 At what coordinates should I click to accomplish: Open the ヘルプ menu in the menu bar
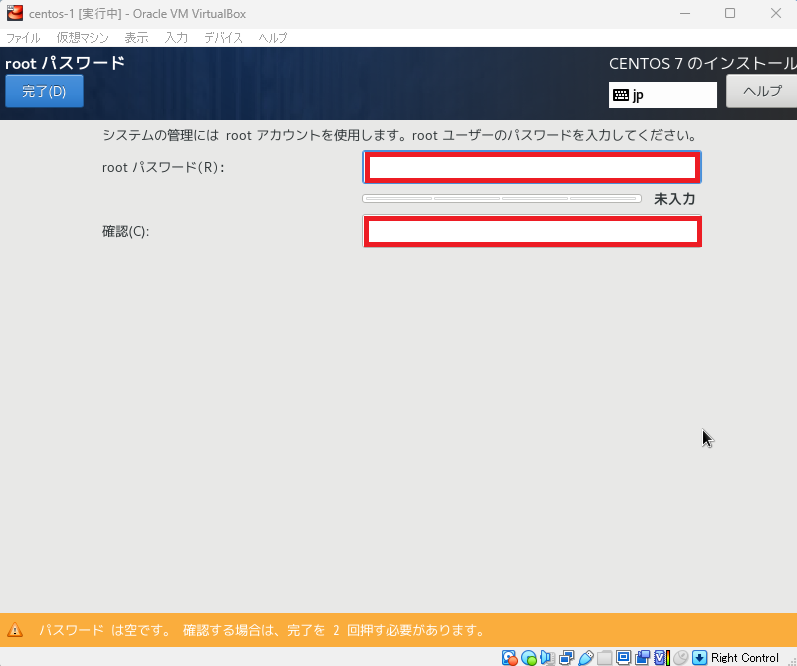pos(273,38)
